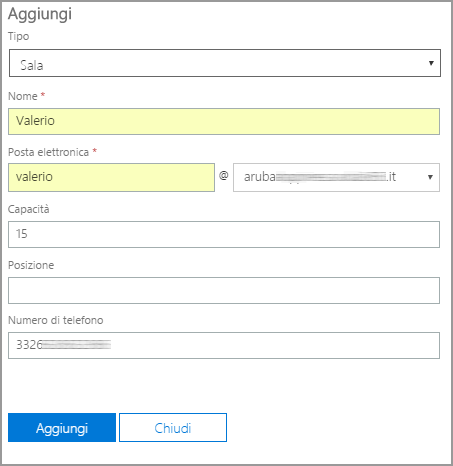The width and height of the screenshot is (453, 466).
Task: Click the Nome label text
Action: pos(23,96)
